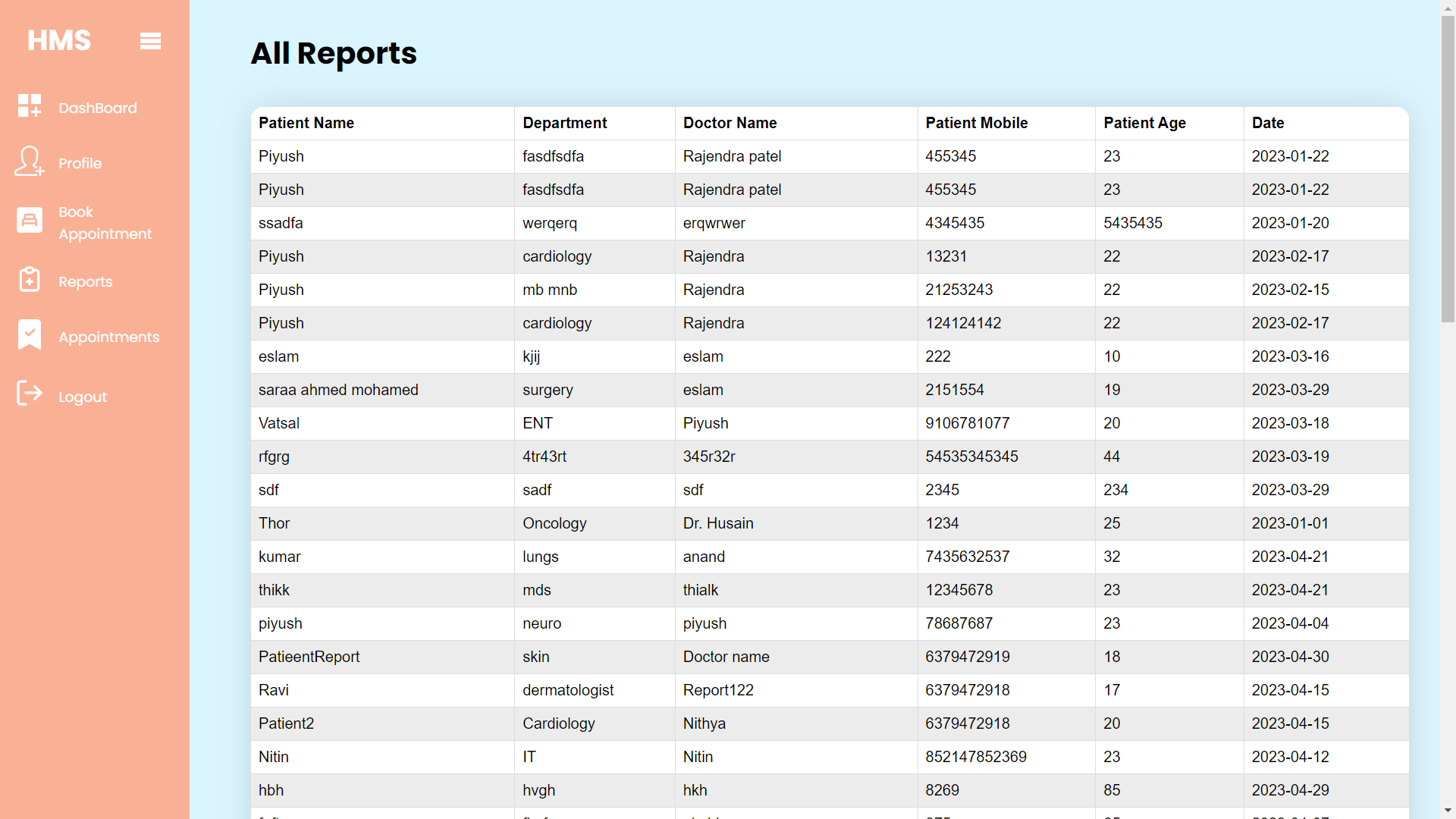Click the HMS logo
The image size is (1456, 819).
pos(59,40)
